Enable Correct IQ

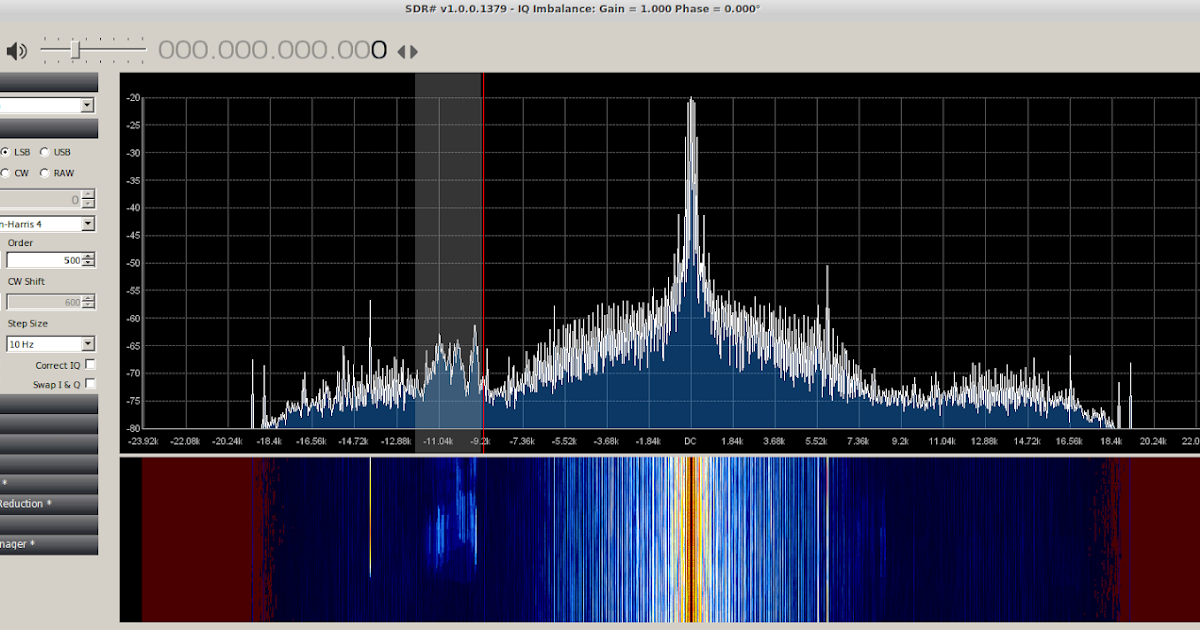(89, 364)
